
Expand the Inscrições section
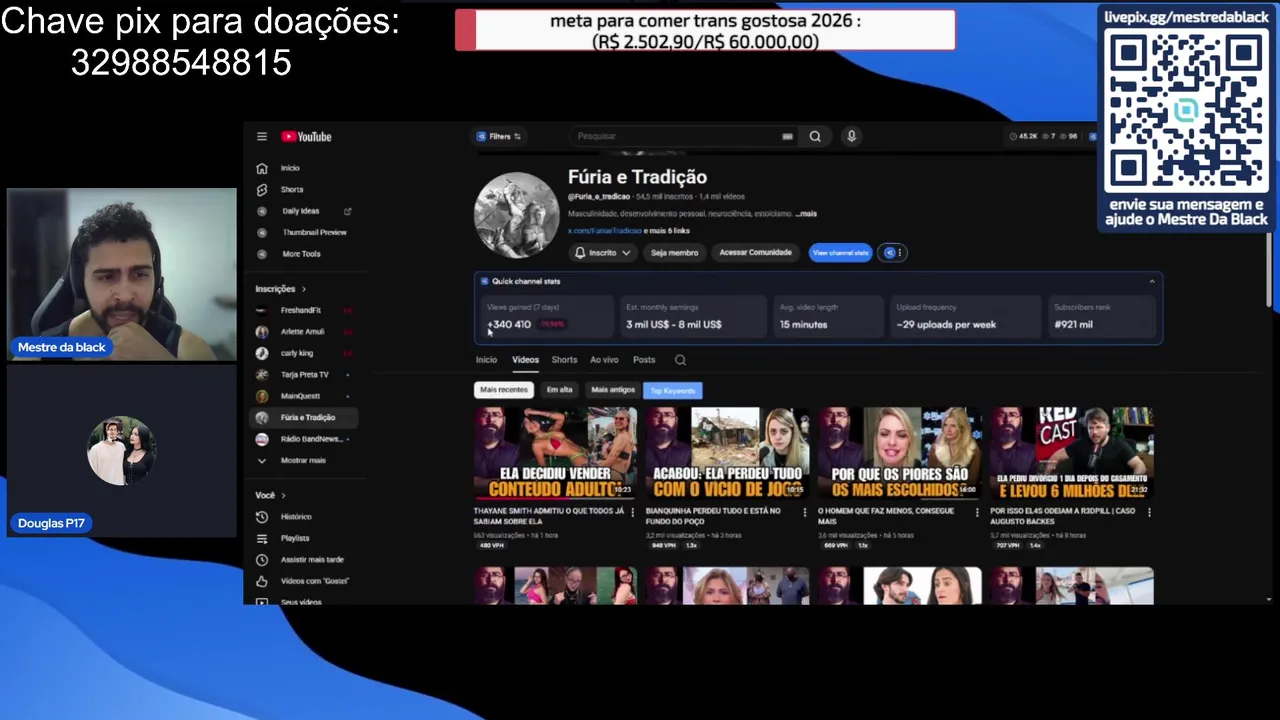[281, 289]
